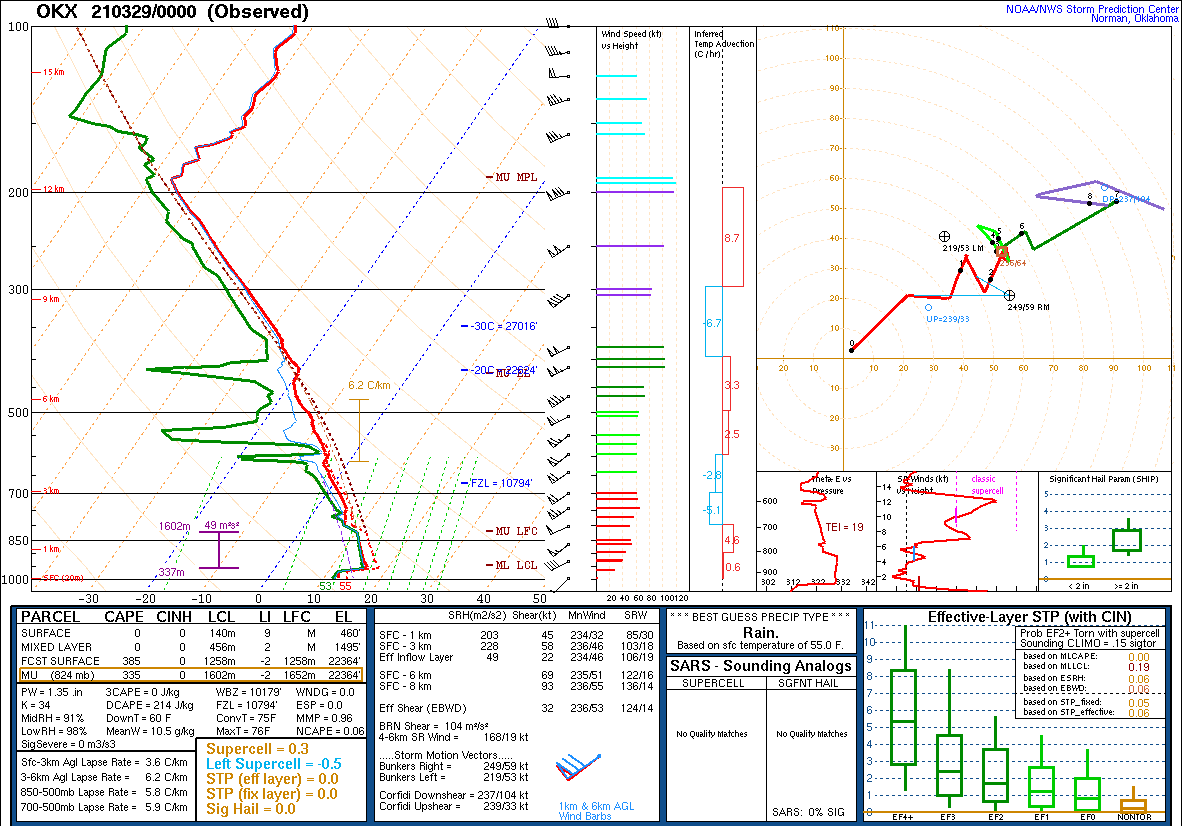Viewport: 1182px width, 826px height.
Task: Click 'SARS - Sounding Analogs' header
Action: [x=761, y=666]
